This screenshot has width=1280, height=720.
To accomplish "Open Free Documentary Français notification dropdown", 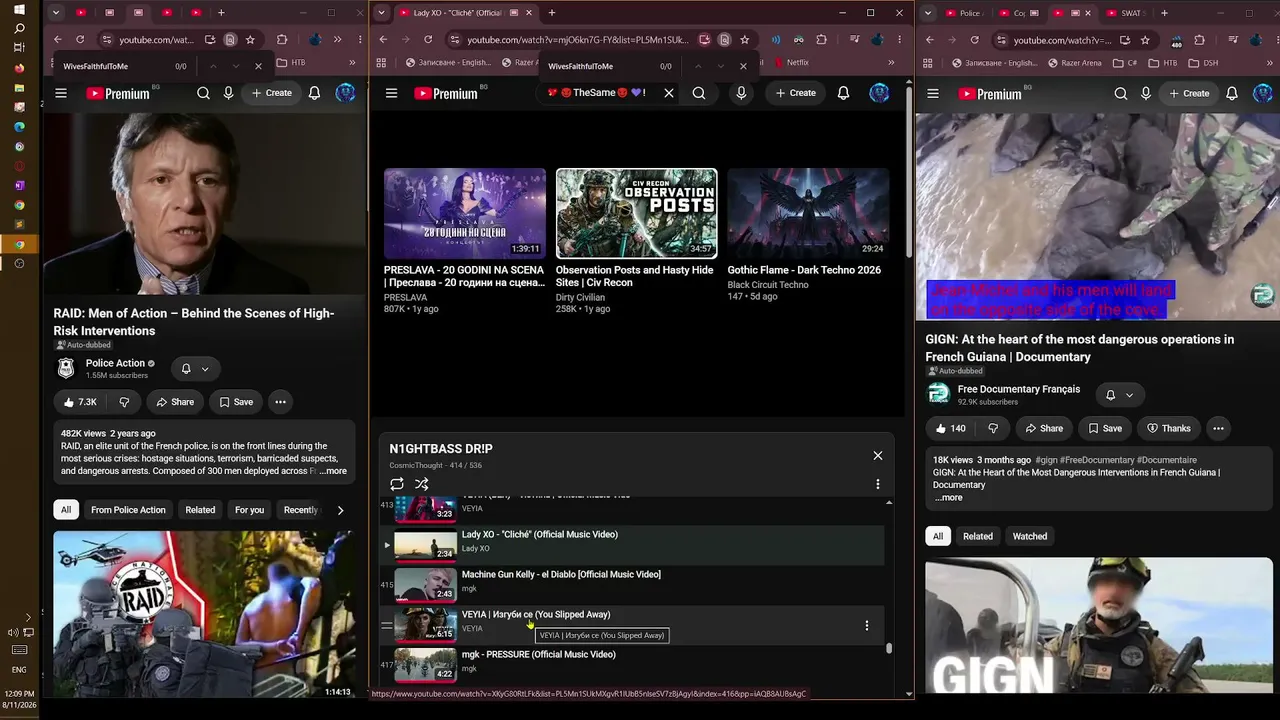I will point(1119,395).
